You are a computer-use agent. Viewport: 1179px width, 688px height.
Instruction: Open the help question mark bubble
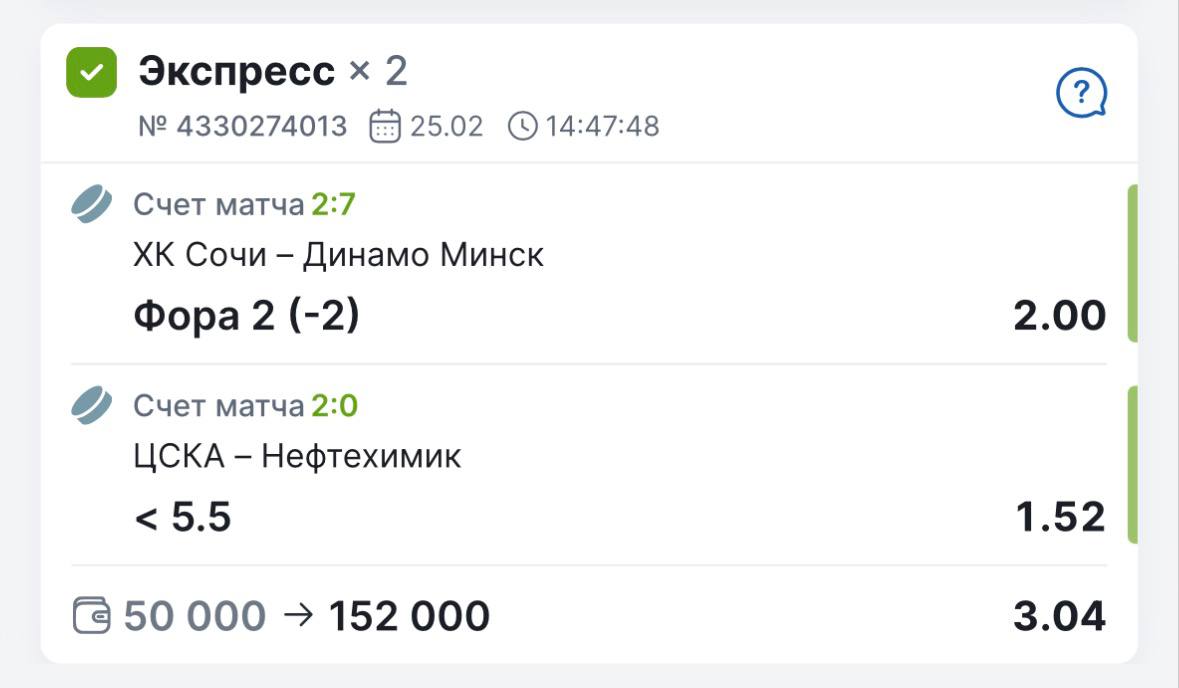[x=1081, y=96]
